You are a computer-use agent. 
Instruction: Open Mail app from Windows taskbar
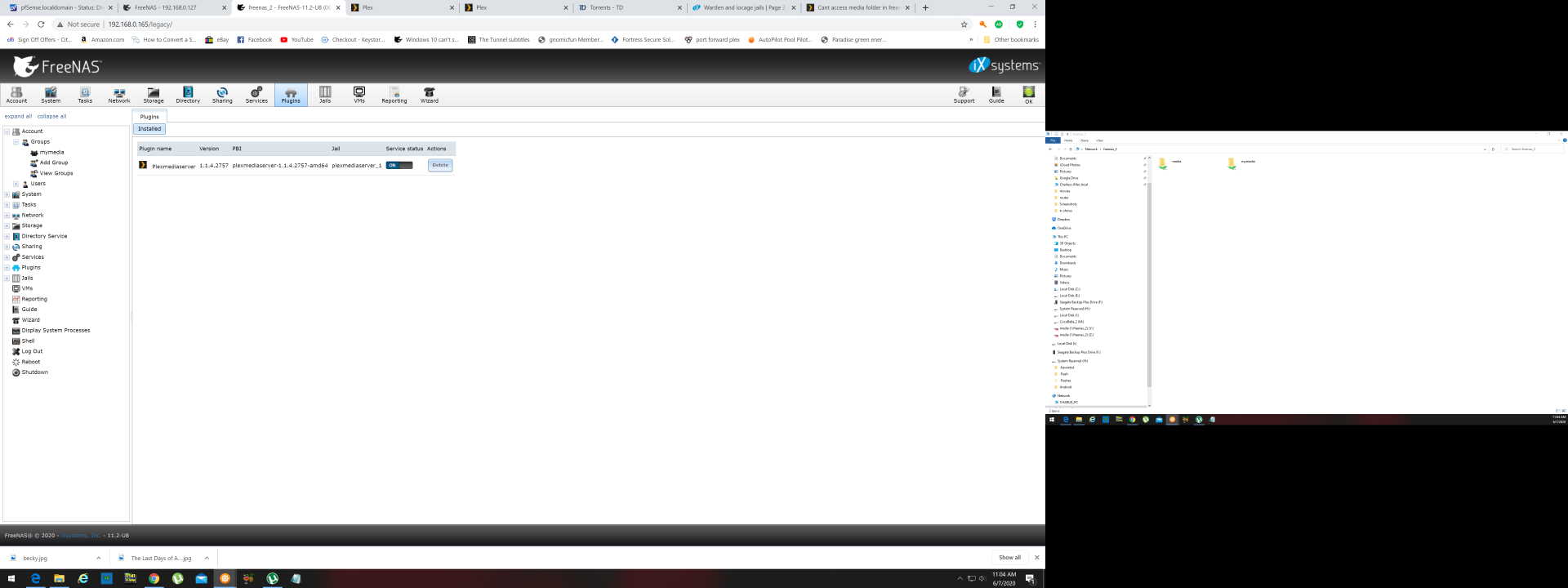[x=201, y=578]
